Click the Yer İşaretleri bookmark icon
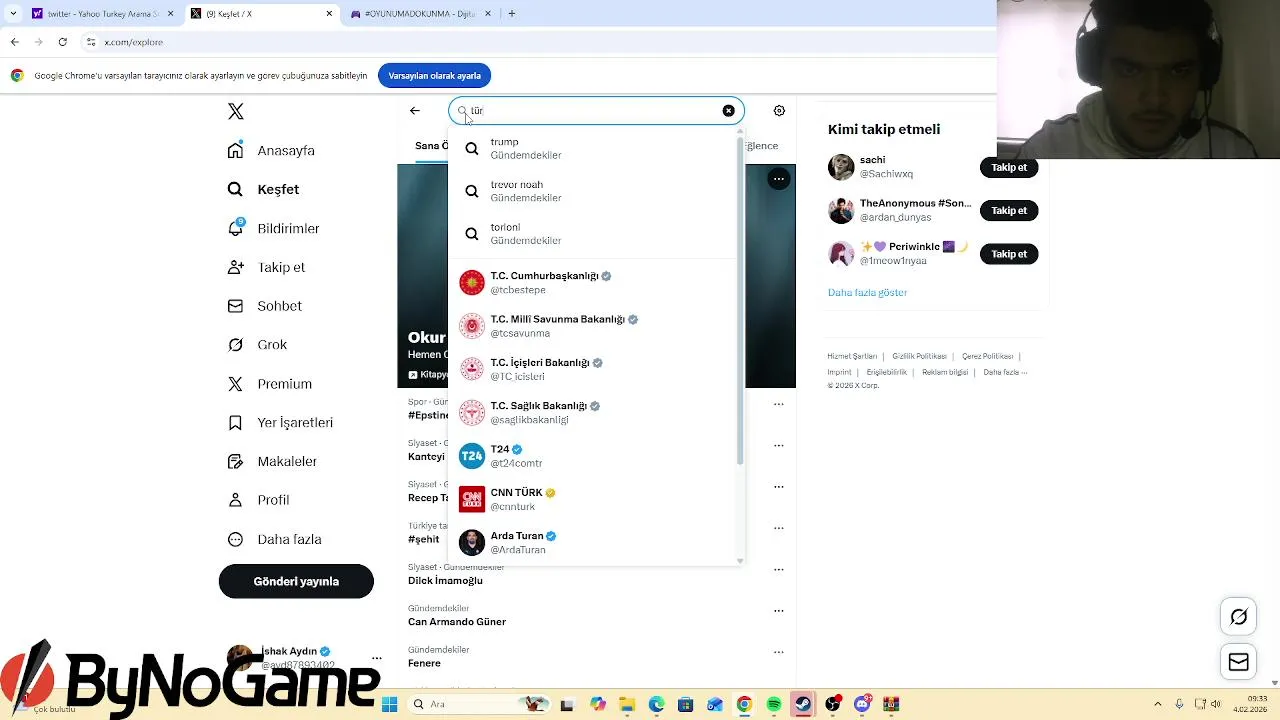 pyautogui.click(x=236, y=423)
